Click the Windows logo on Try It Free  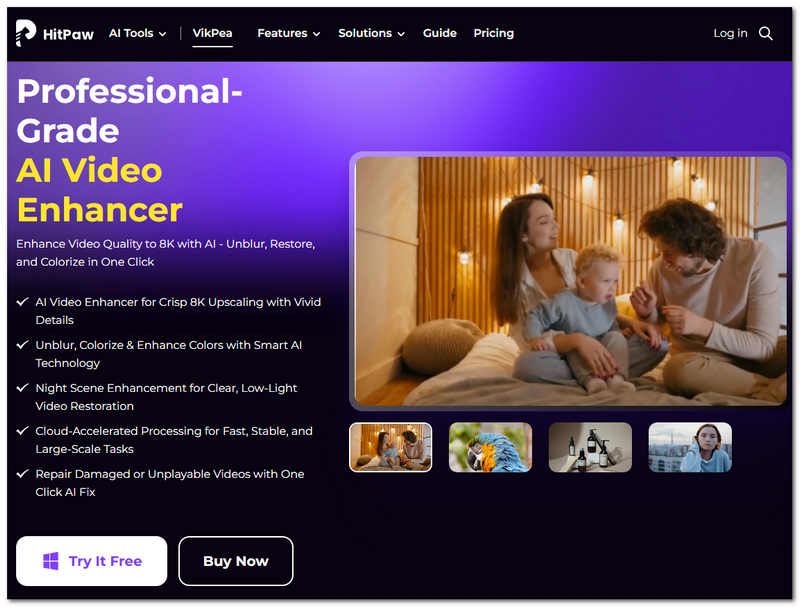pos(51,561)
